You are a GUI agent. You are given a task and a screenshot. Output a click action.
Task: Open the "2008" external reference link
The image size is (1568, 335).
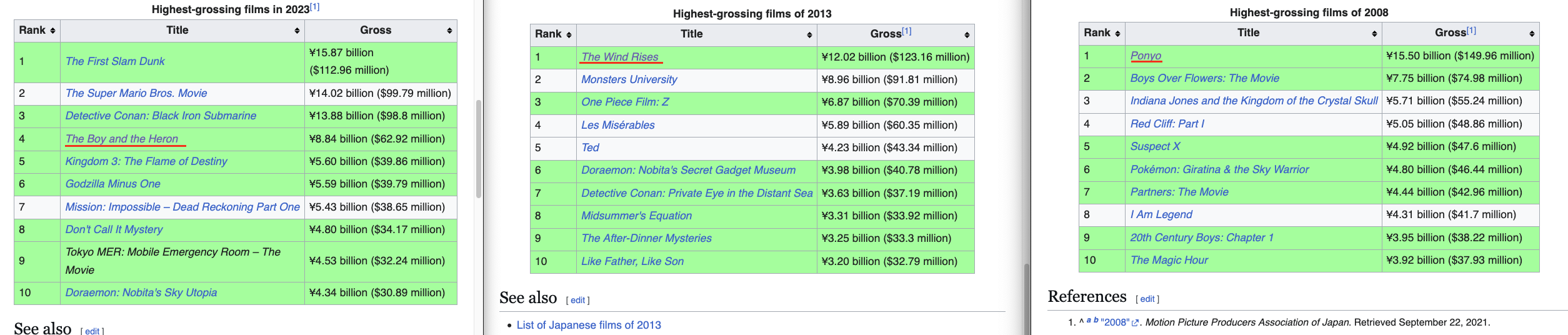(1116, 322)
